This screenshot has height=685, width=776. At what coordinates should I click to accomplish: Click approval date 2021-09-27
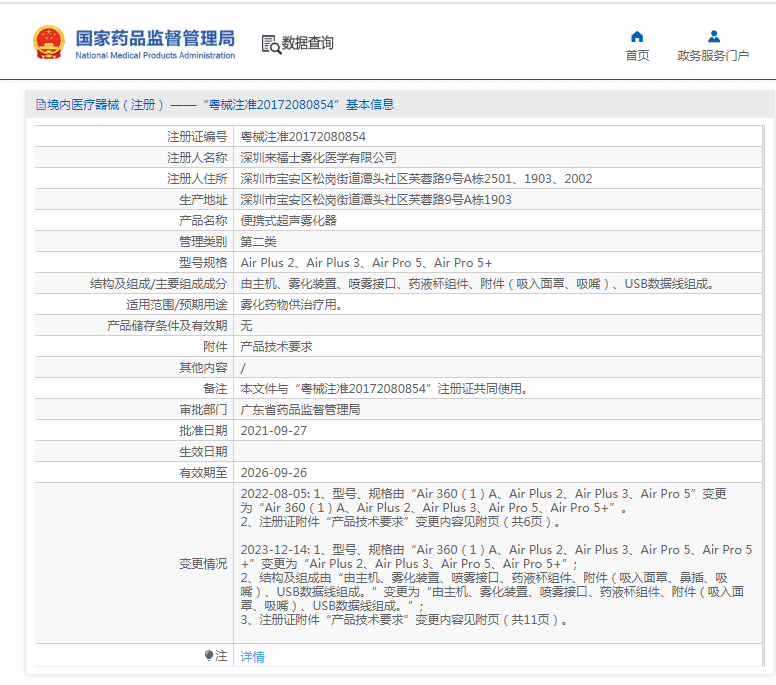tap(273, 431)
